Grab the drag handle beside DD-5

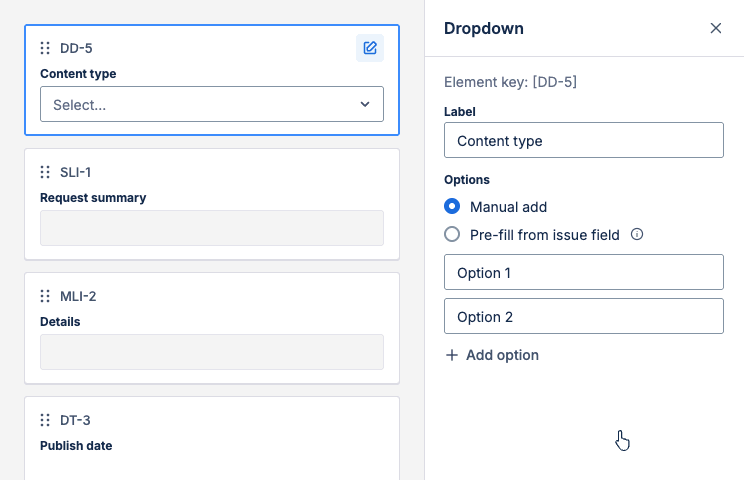[45, 48]
